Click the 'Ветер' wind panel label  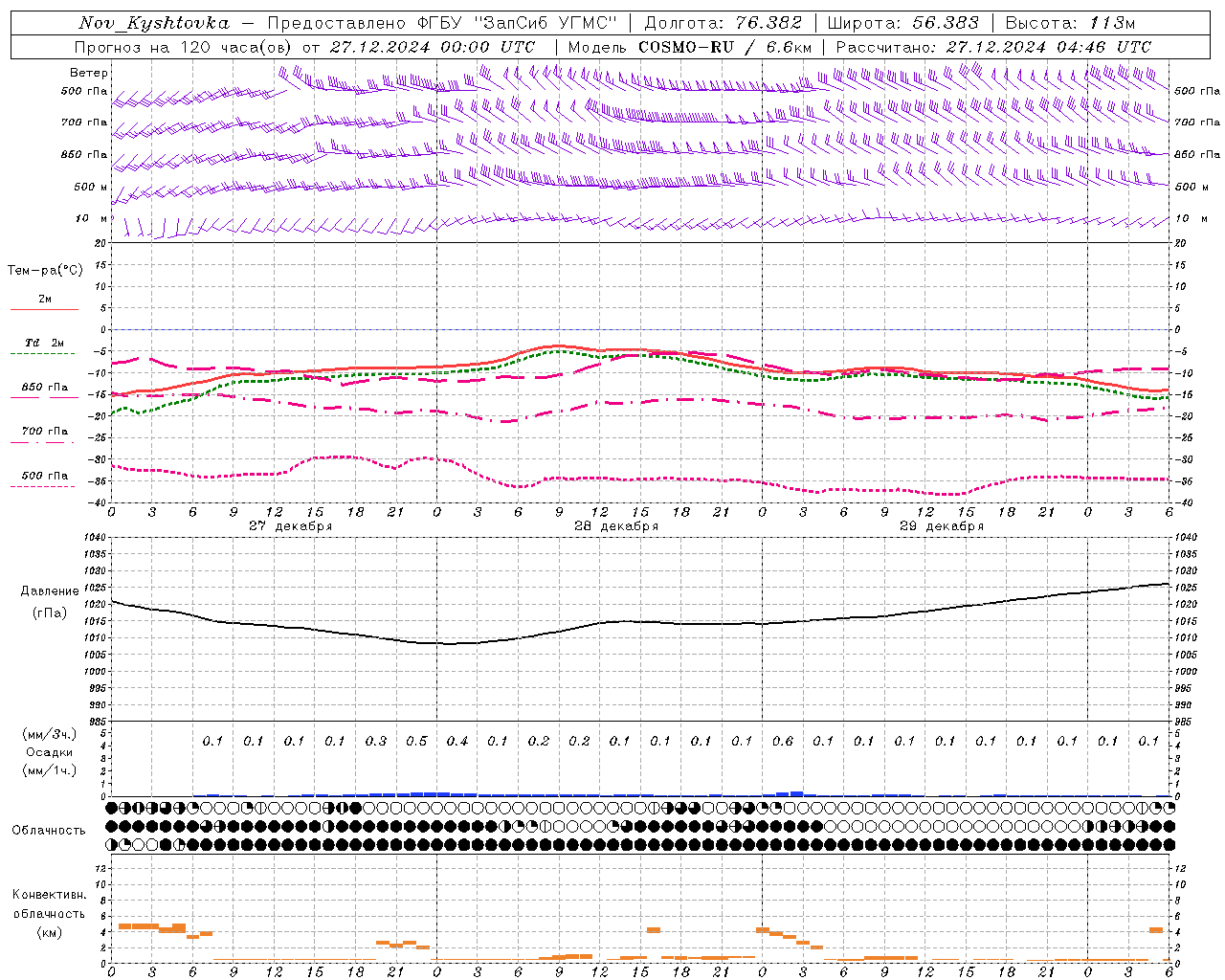tap(88, 73)
